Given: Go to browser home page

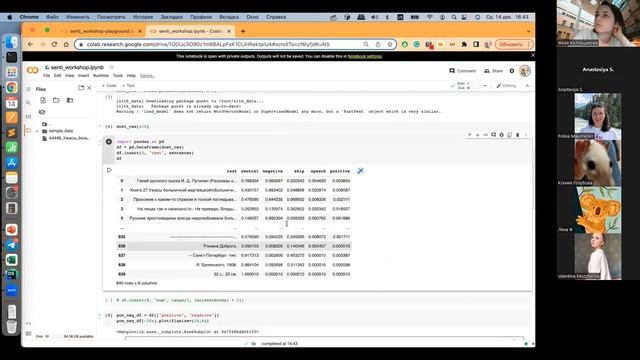Looking at the screenshot, I should [x=66, y=44].
